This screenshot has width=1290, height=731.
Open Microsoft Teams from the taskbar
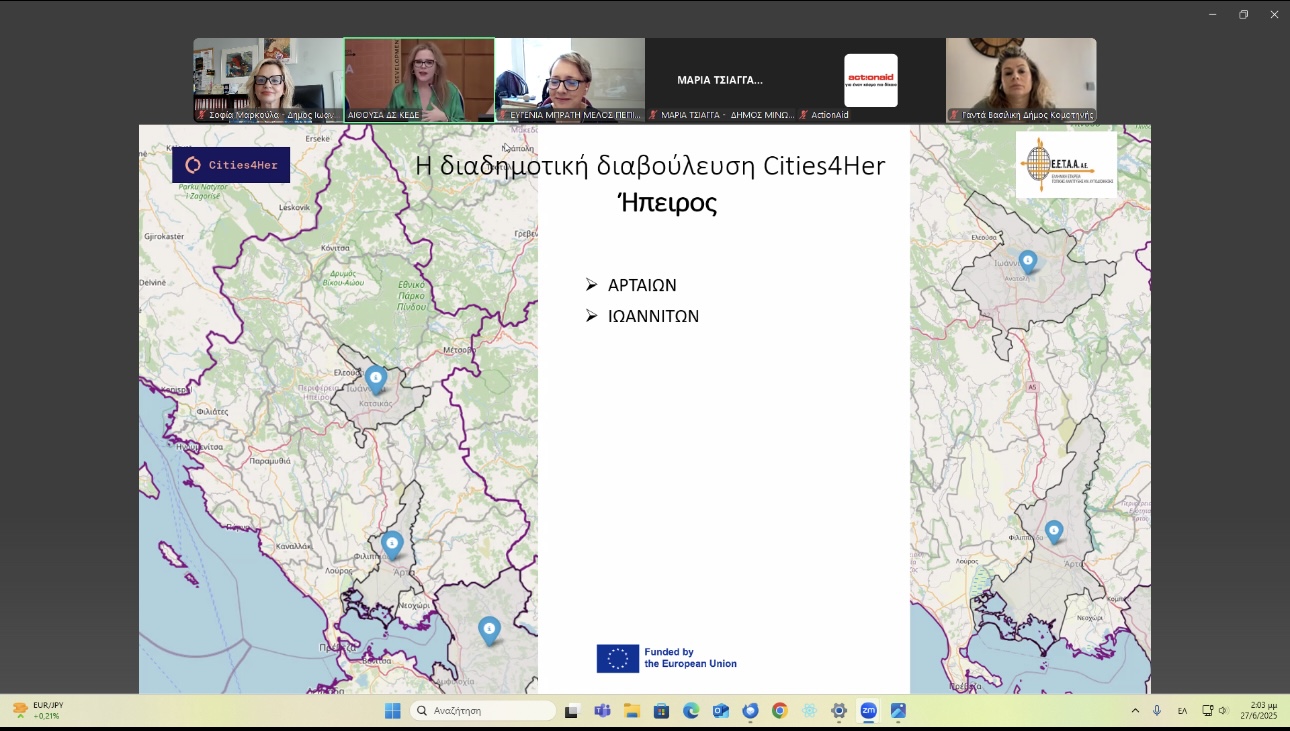coord(602,711)
